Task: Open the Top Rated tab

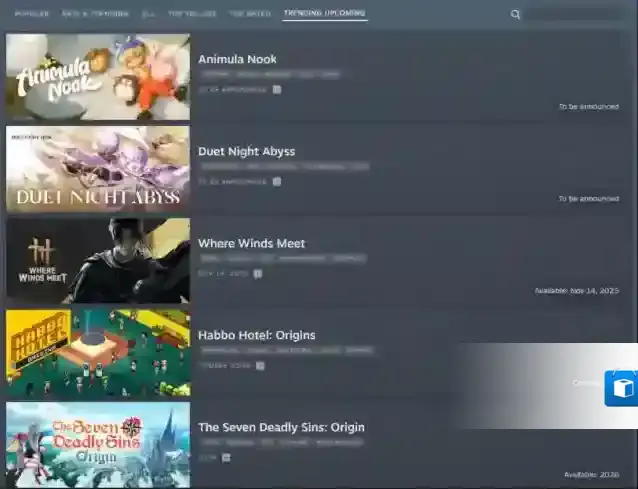Action: pyautogui.click(x=250, y=15)
